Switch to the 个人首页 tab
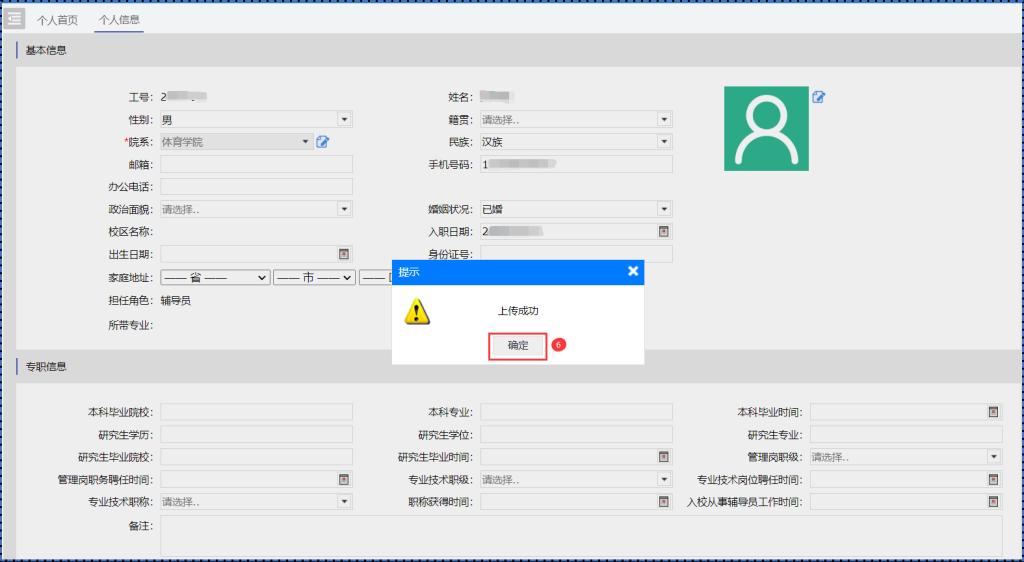Screen dimensions: 1024x562 click(57, 19)
